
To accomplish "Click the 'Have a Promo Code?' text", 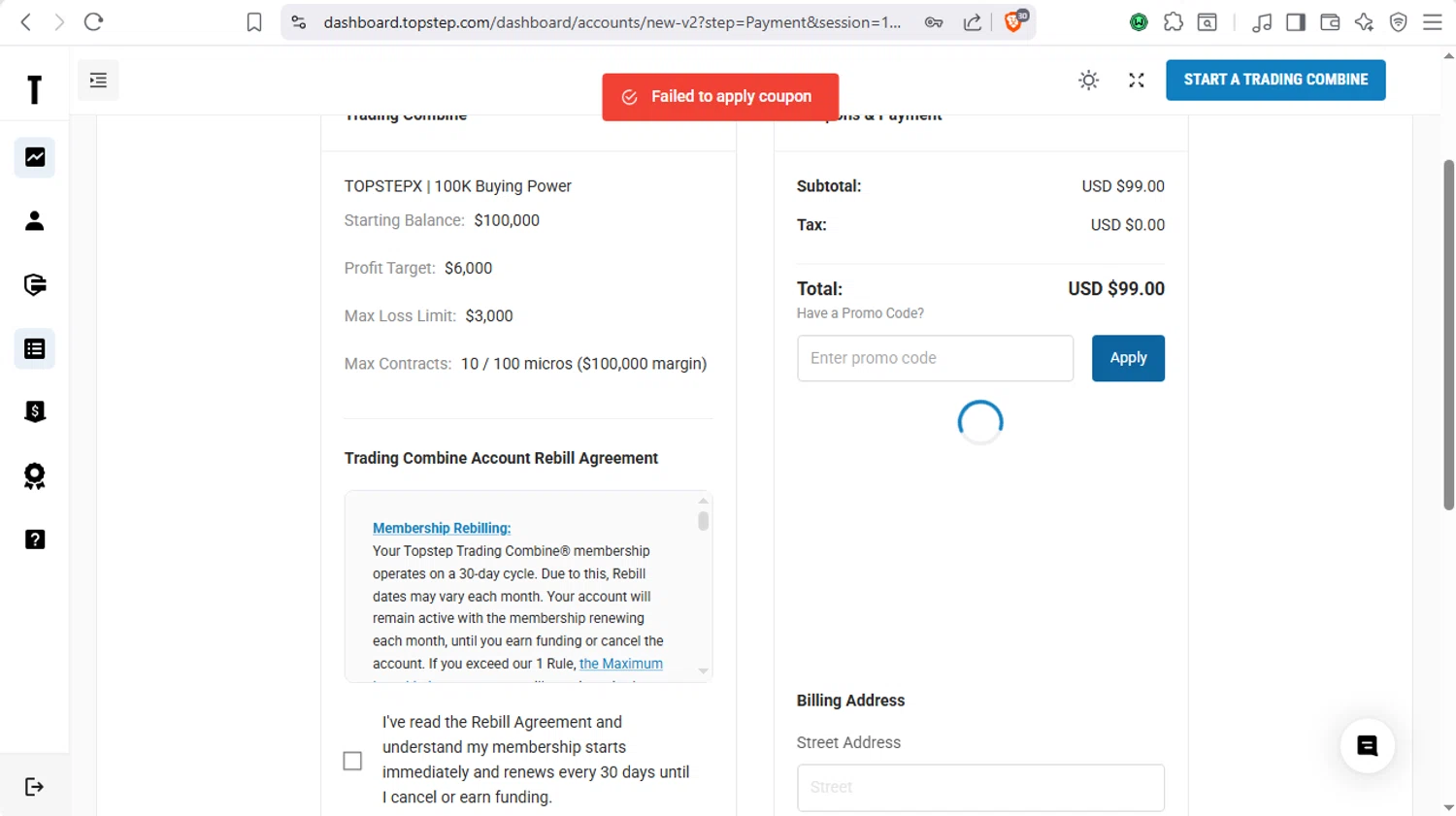I will 860,313.
